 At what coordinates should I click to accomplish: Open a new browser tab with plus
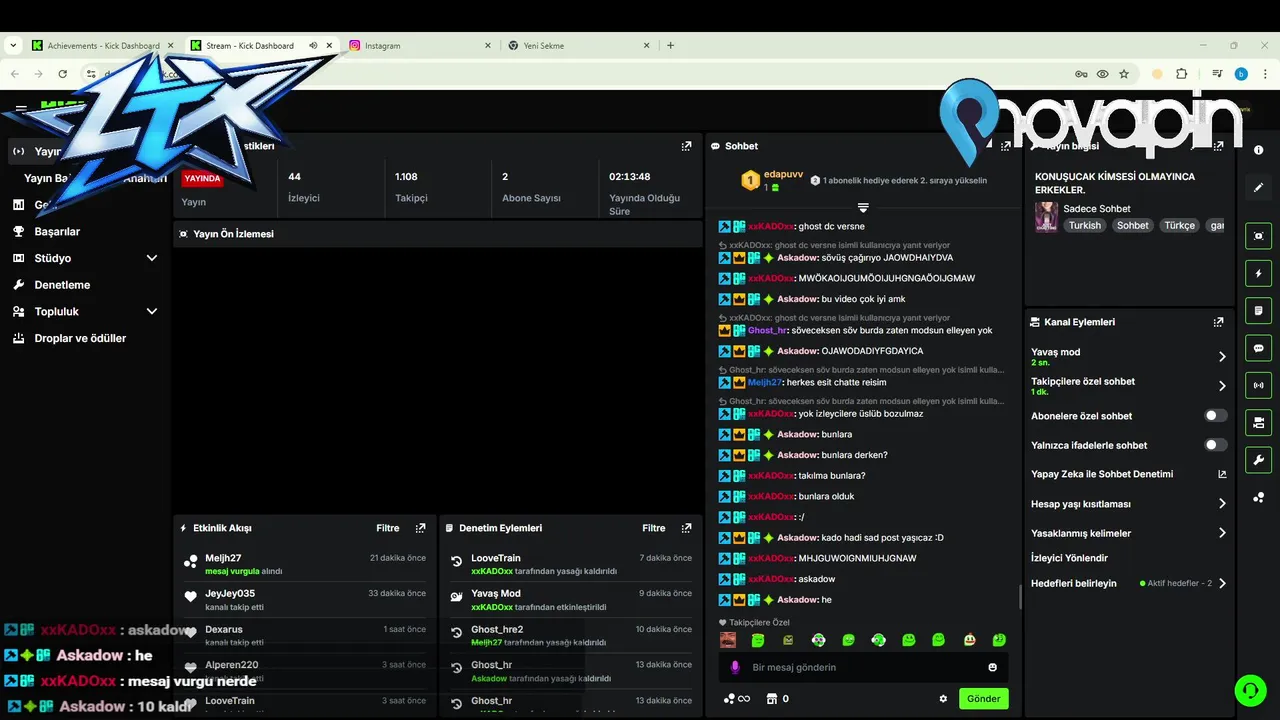pos(670,46)
